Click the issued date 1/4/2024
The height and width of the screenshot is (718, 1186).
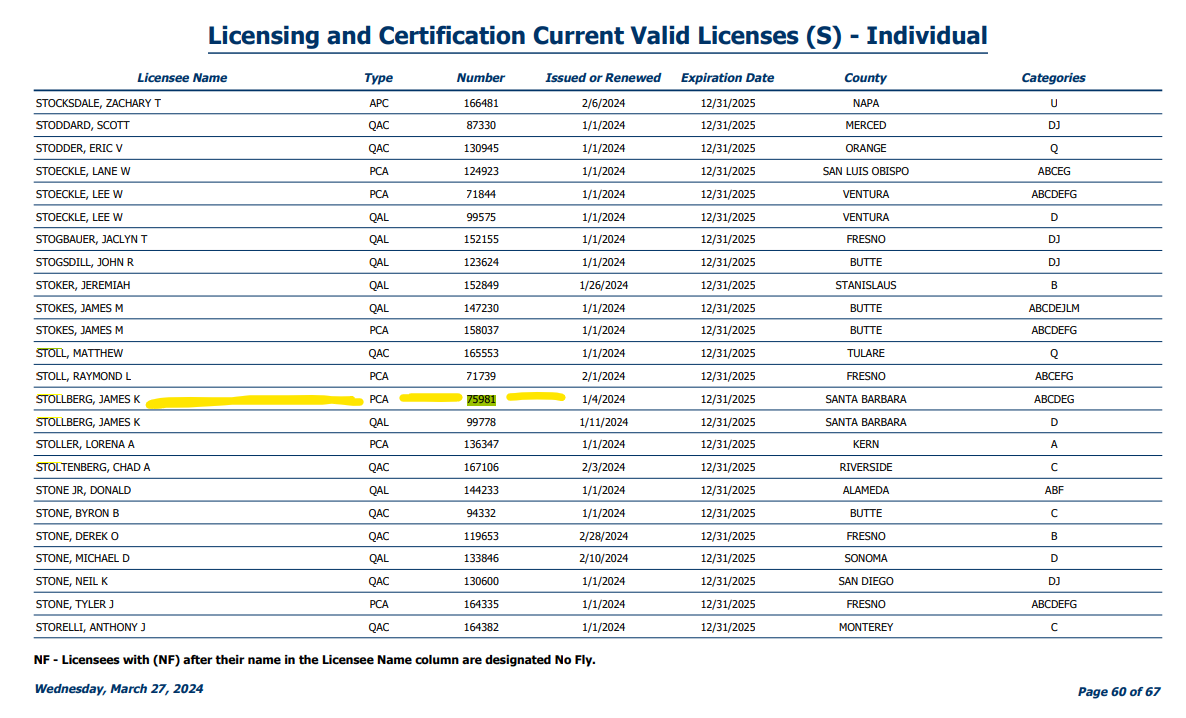coord(604,399)
